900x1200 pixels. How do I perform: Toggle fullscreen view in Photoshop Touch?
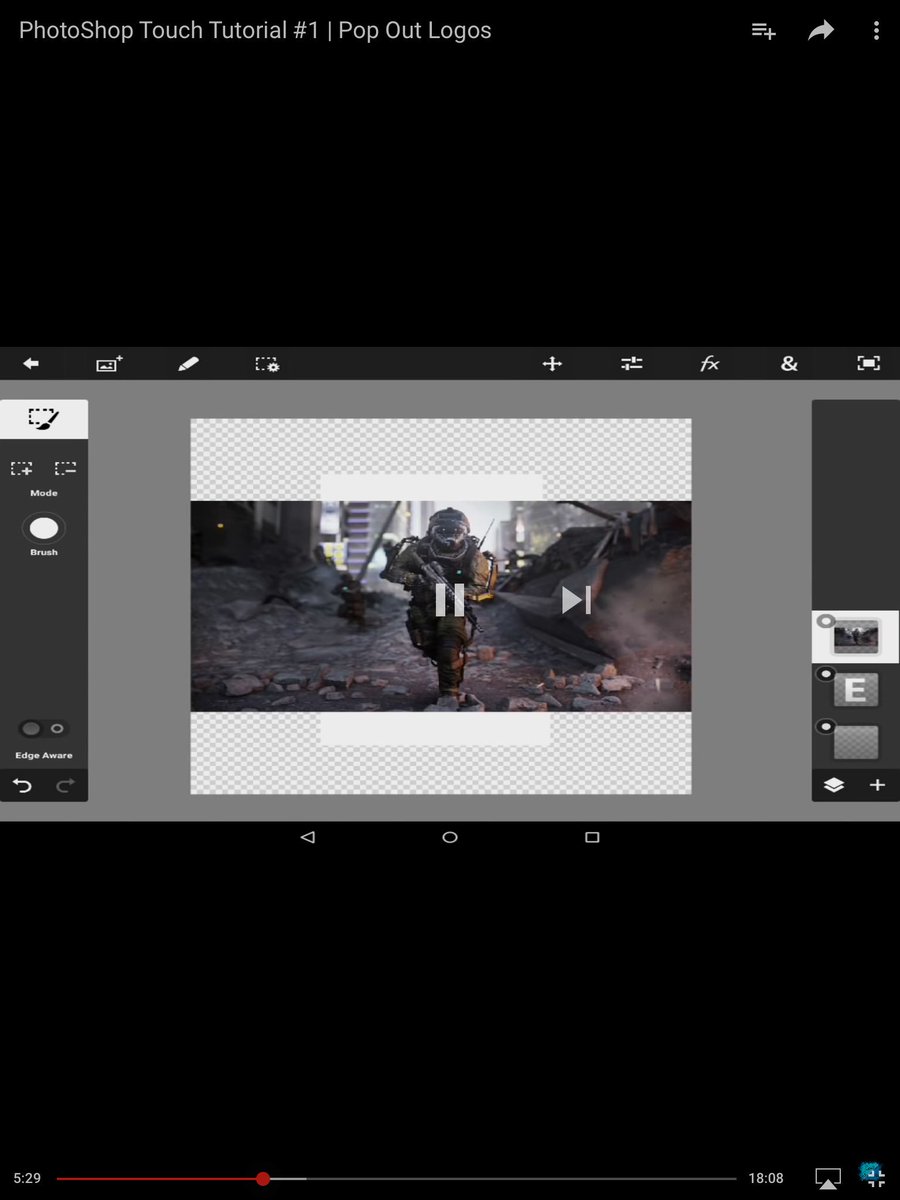(869, 364)
